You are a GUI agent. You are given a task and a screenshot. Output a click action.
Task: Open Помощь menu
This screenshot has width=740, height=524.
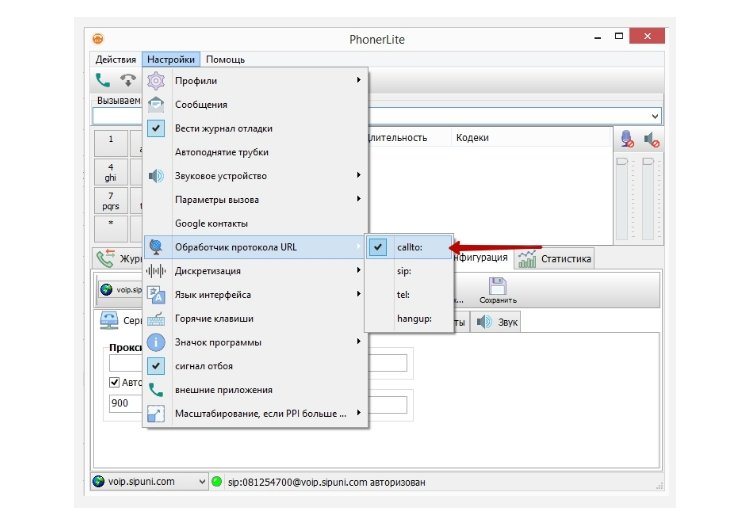[225, 59]
